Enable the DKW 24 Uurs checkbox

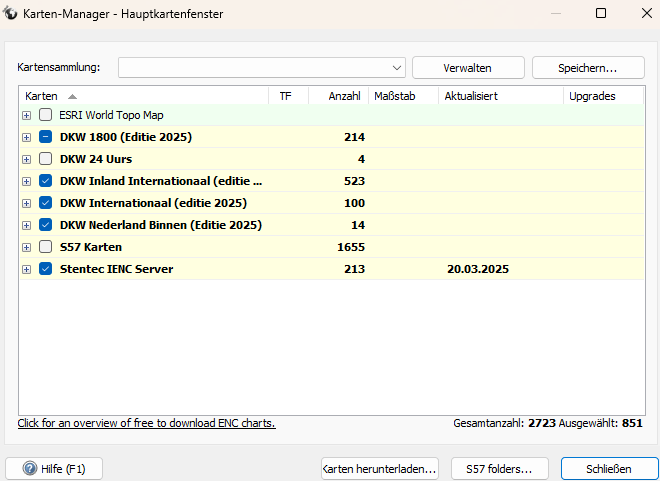click(46, 159)
